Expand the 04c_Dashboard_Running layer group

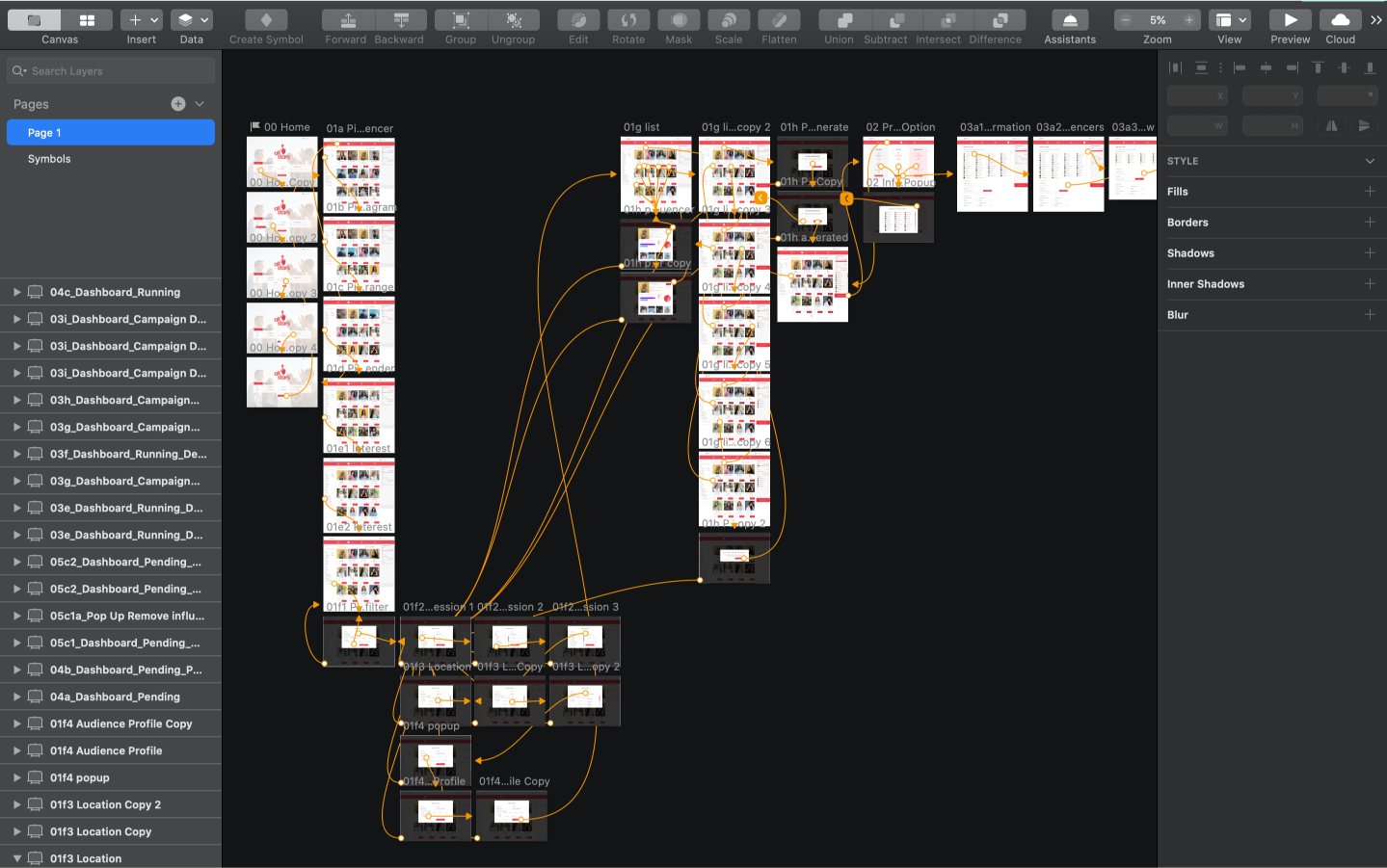pos(16,292)
